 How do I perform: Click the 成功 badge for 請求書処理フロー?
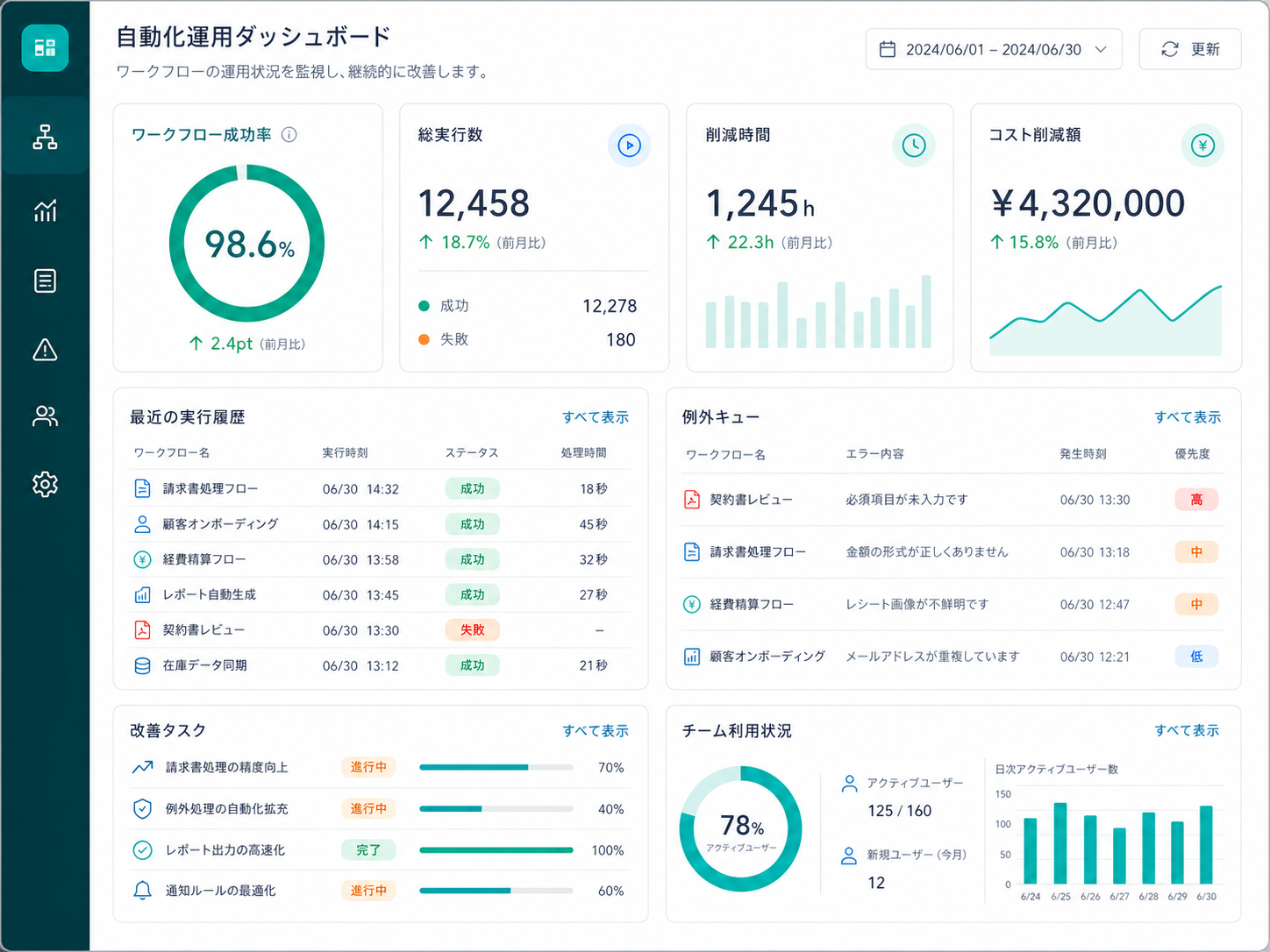click(x=472, y=488)
